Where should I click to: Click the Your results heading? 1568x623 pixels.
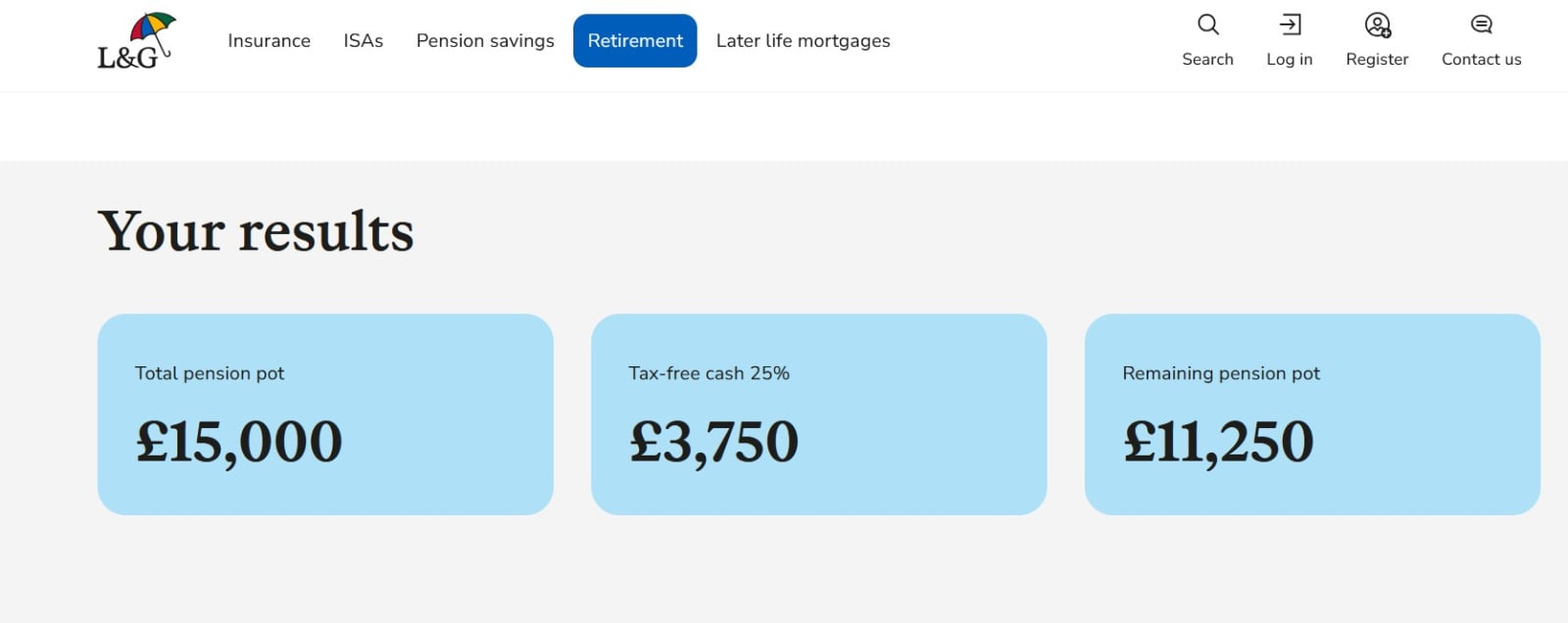[256, 232]
